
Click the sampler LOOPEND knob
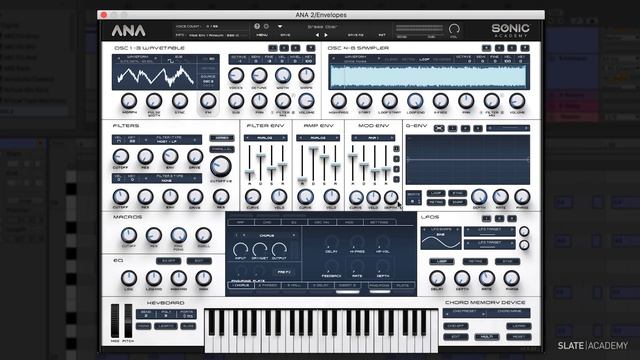click(x=415, y=100)
